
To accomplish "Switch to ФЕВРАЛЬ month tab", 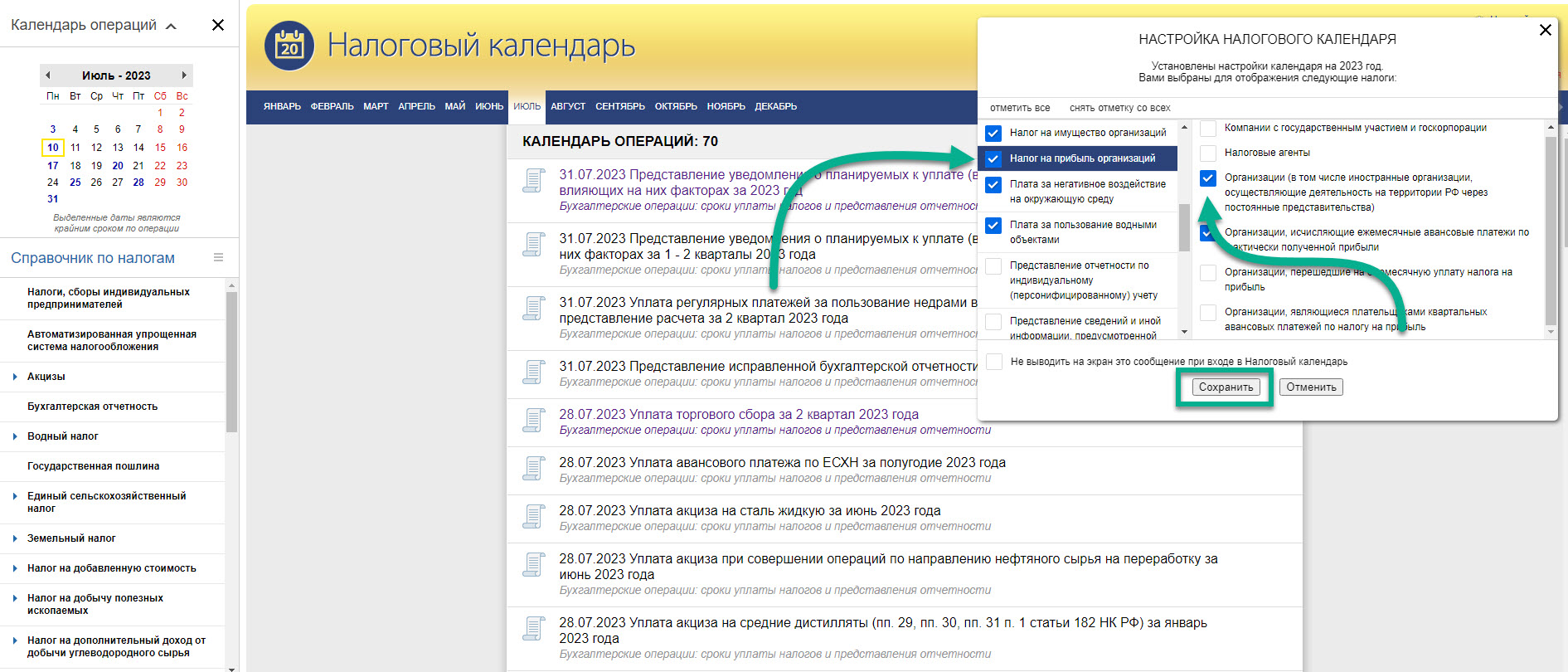I will pos(332,106).
